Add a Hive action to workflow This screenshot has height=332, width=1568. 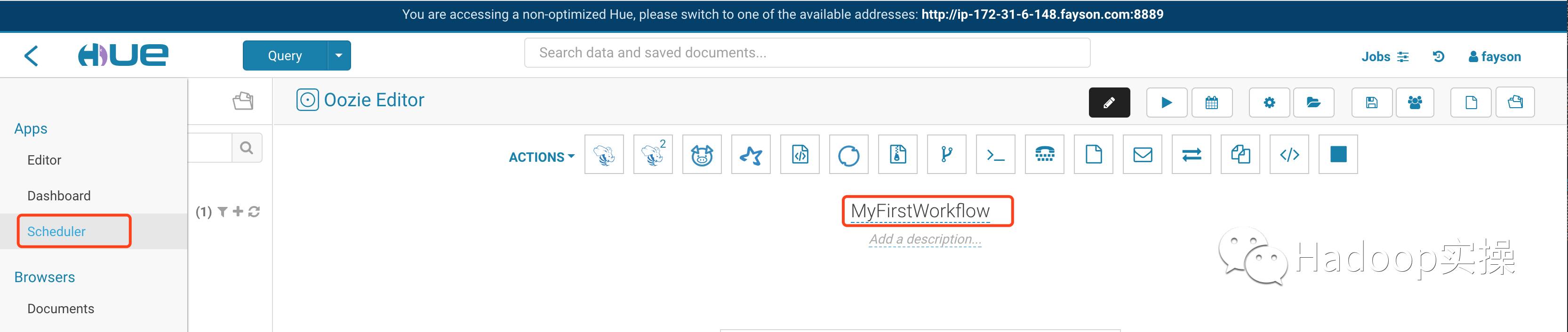[x=604, y=154]
